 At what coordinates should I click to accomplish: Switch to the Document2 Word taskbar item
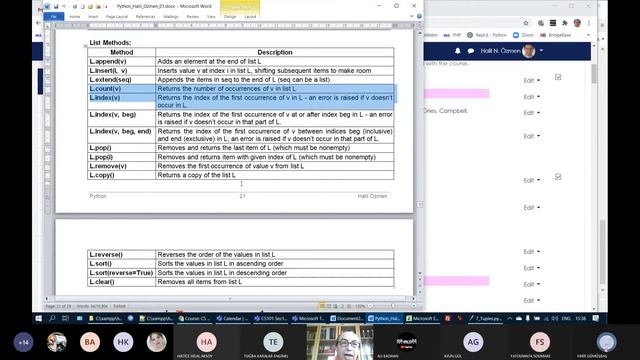tap(346, 318)
